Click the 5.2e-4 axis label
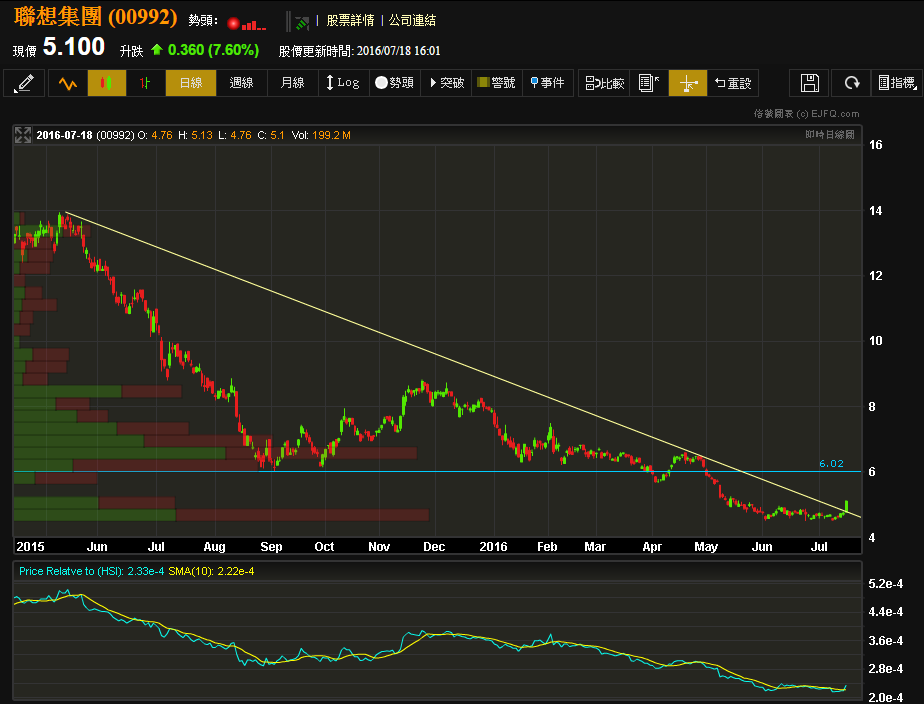The width and height of the screenshot is (924, 704). (x=886, y=584)
